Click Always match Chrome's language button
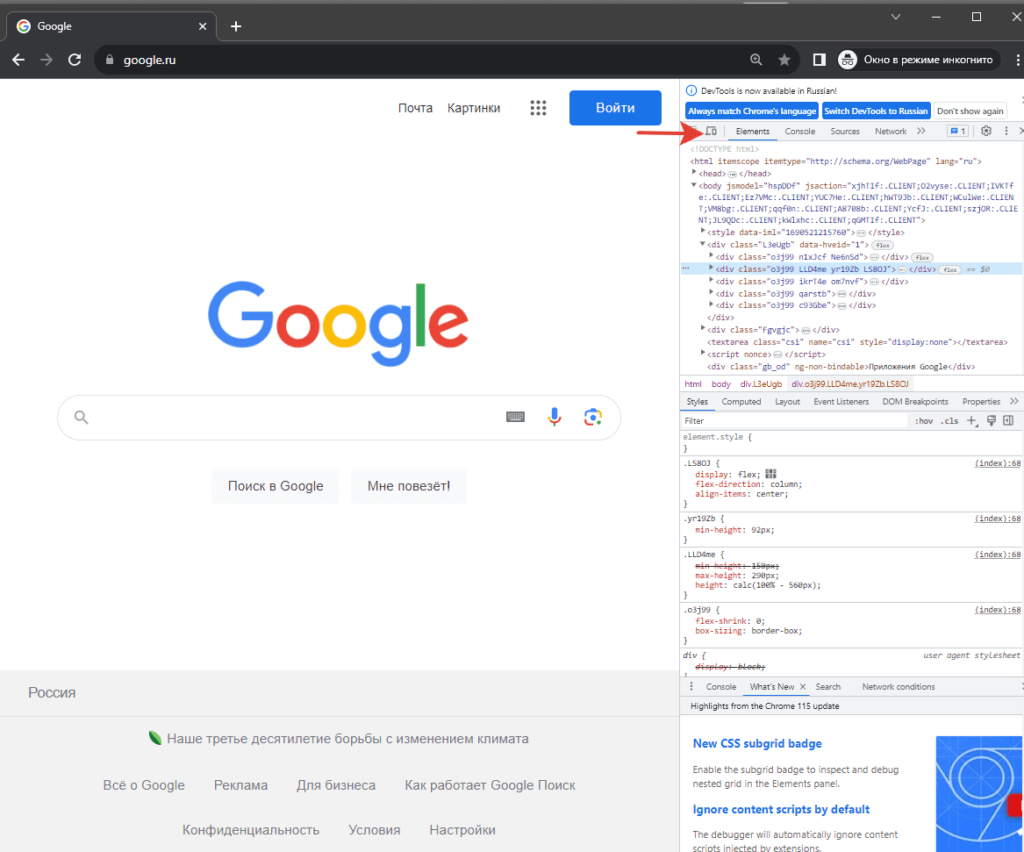This screenshot has height=852, width=1024. click(752, 111)
